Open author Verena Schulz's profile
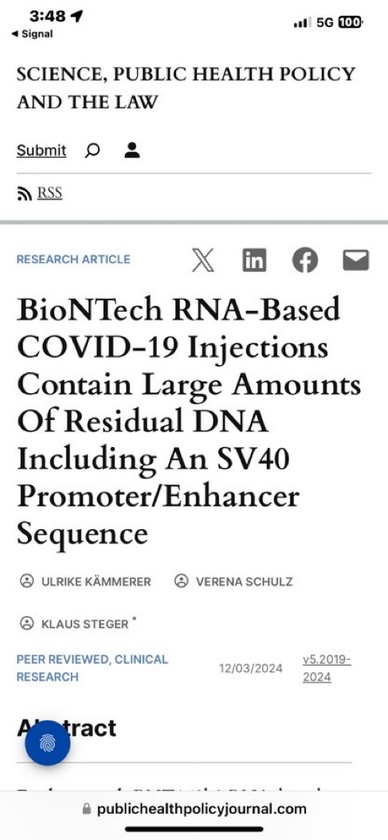 point(234,582)
